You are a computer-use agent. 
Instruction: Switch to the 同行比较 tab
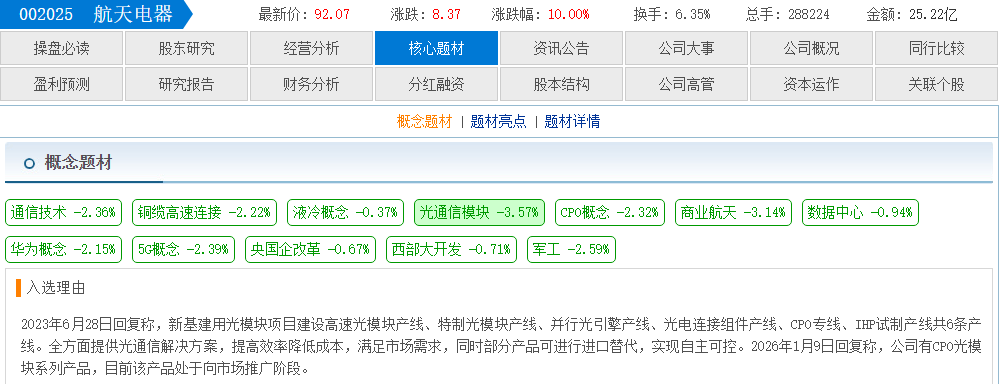click(x=937, y=48)
